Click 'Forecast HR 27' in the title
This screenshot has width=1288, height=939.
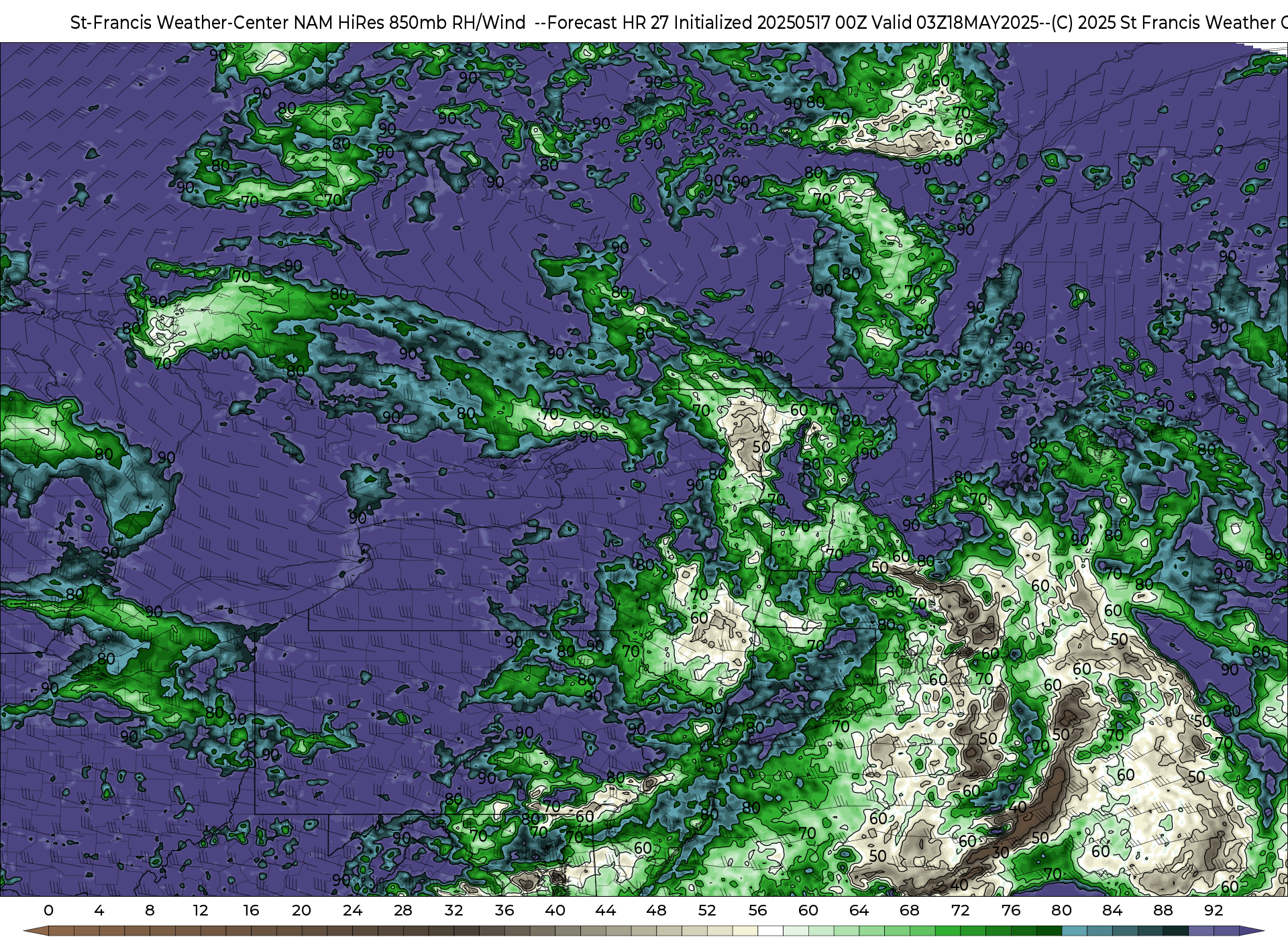click(x=608, y=23)
